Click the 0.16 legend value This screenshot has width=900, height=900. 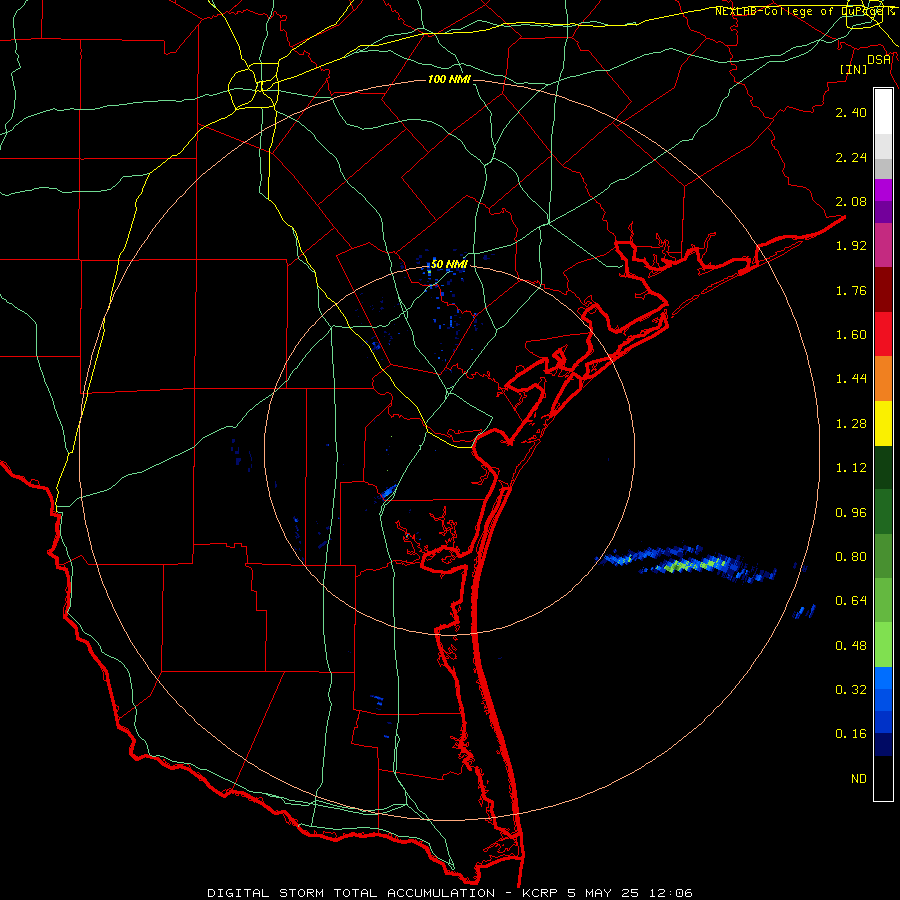[x=851, y=734]
